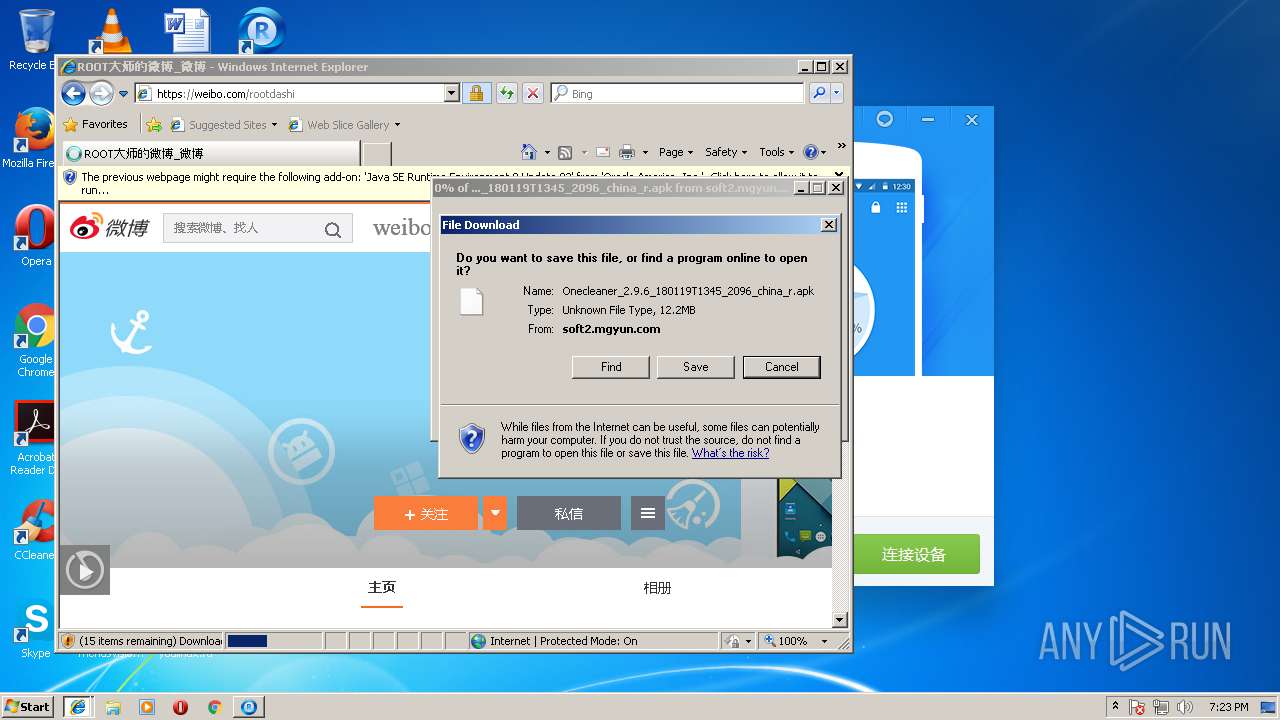Click the page scrollbar down arrow
The image size is (1280, 720).
point(840,620)
